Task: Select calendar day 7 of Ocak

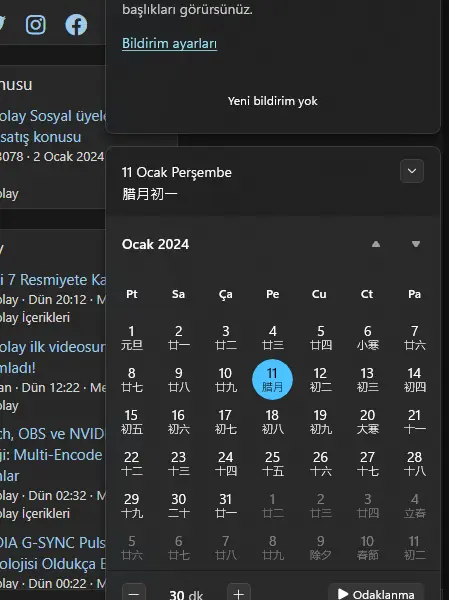Action: coord(415,338)
